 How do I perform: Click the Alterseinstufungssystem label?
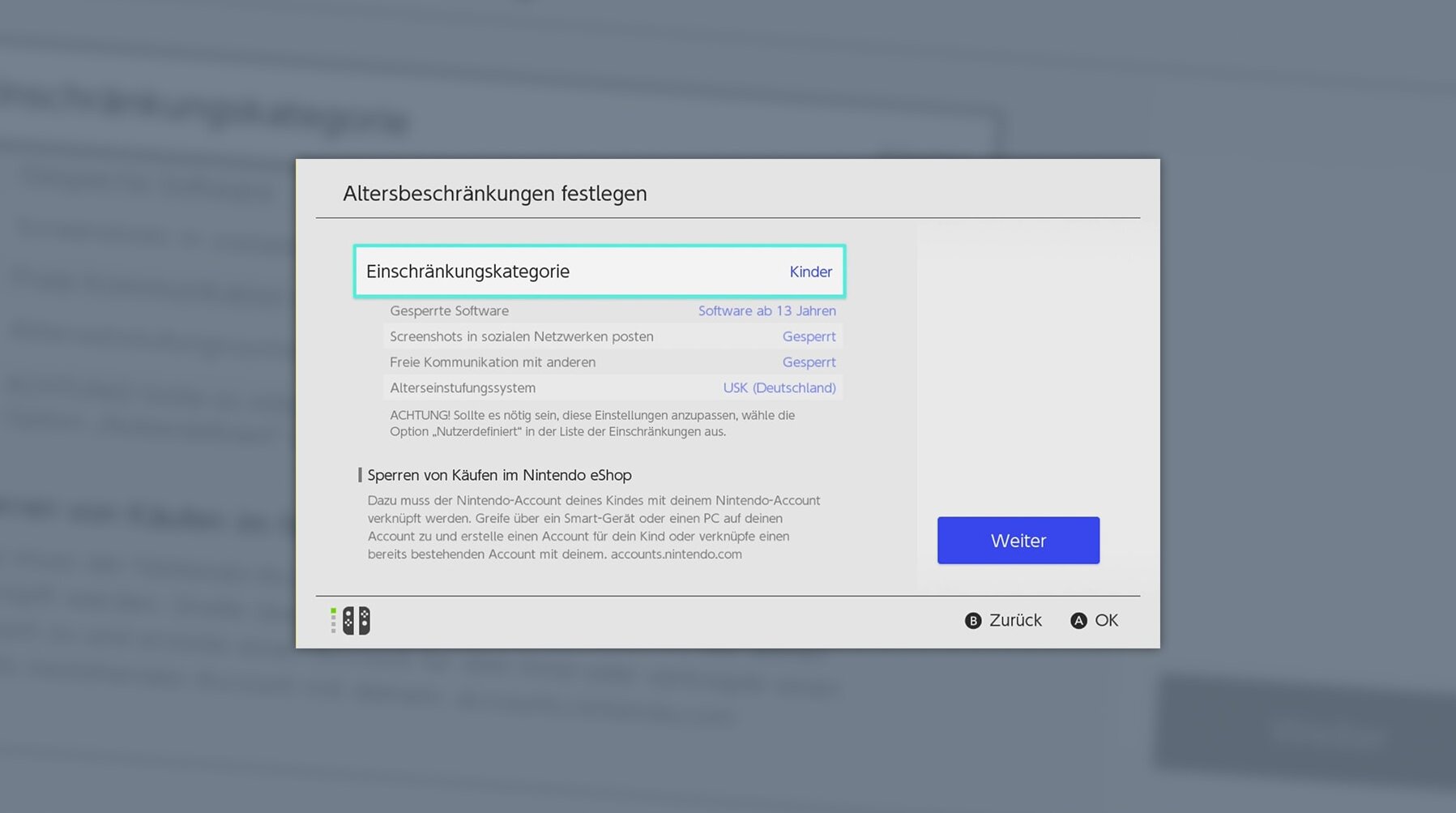tap(462, 388)
